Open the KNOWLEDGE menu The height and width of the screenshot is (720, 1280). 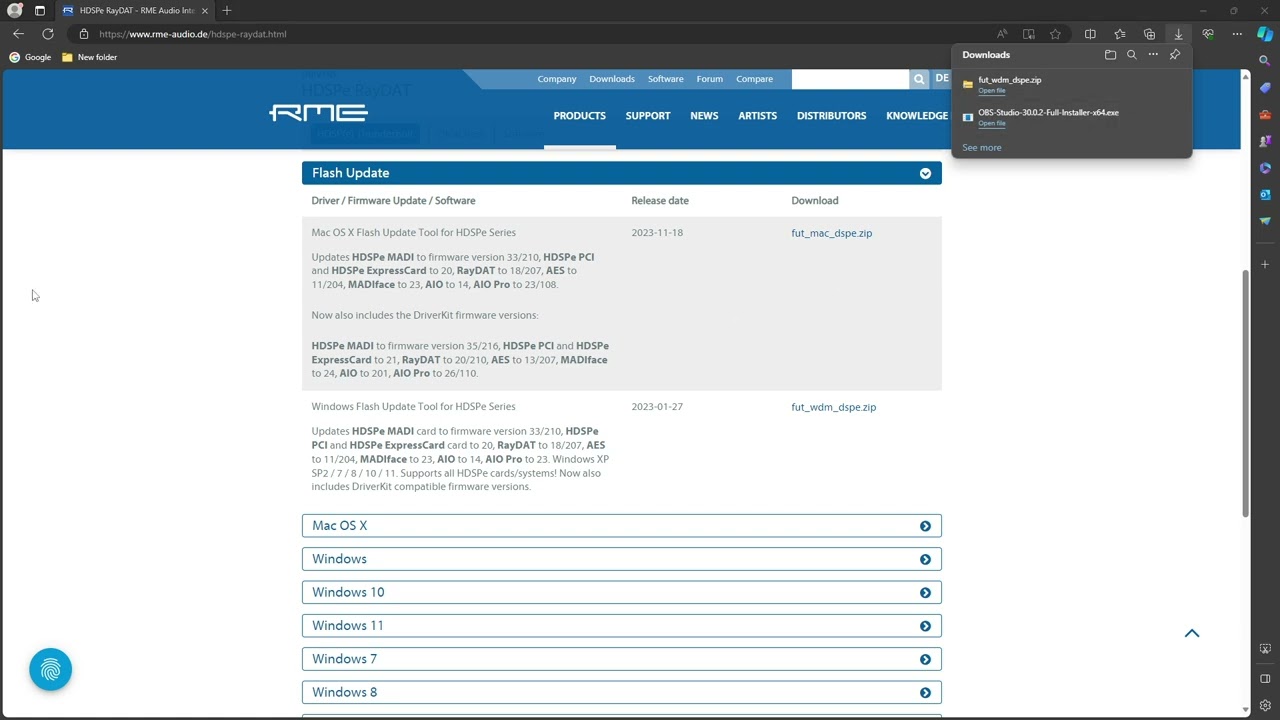click(917, 116)
